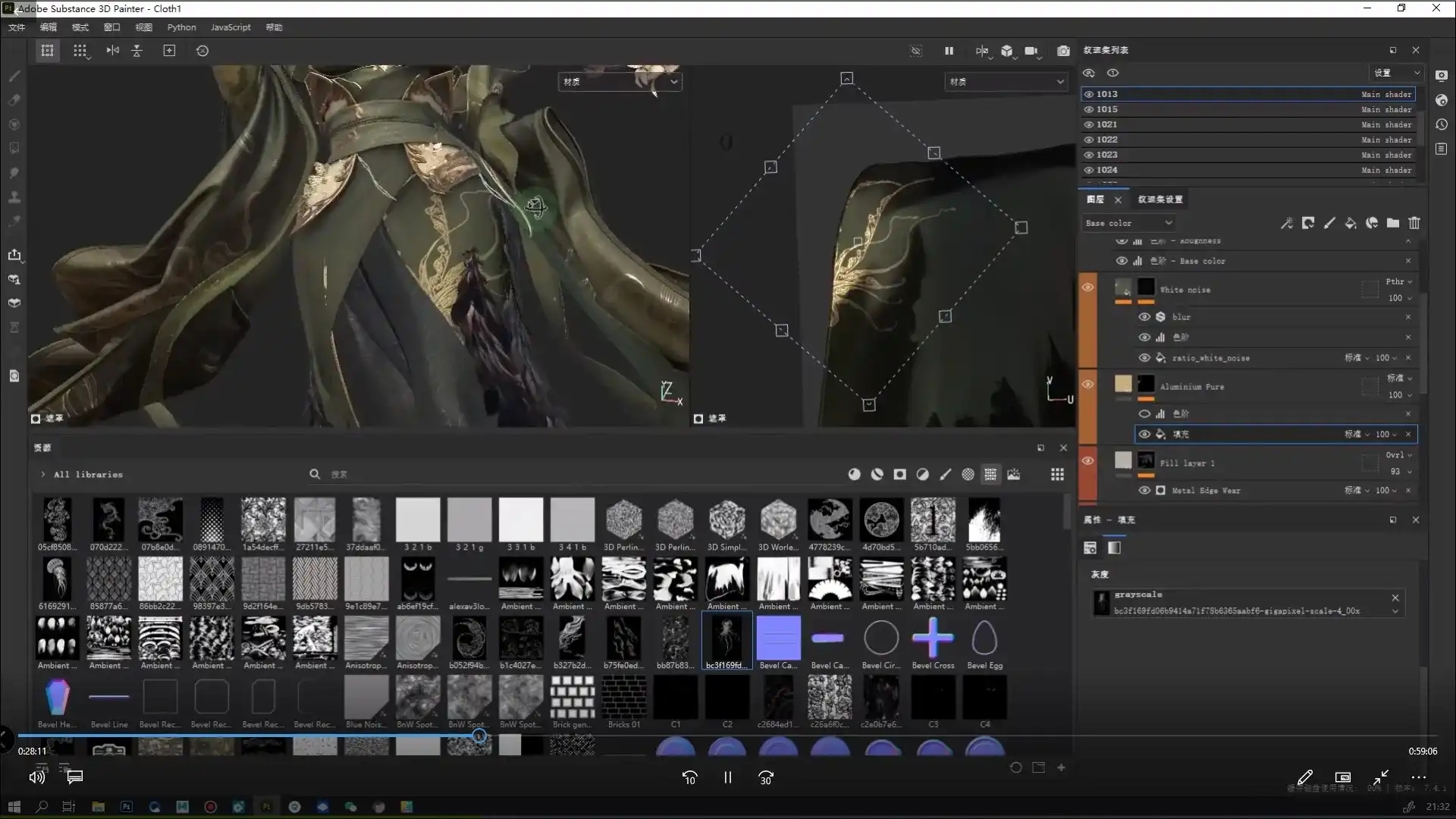Click the video progress bar handle
This screenshot has width=1456, height=819.
point(479,736)
